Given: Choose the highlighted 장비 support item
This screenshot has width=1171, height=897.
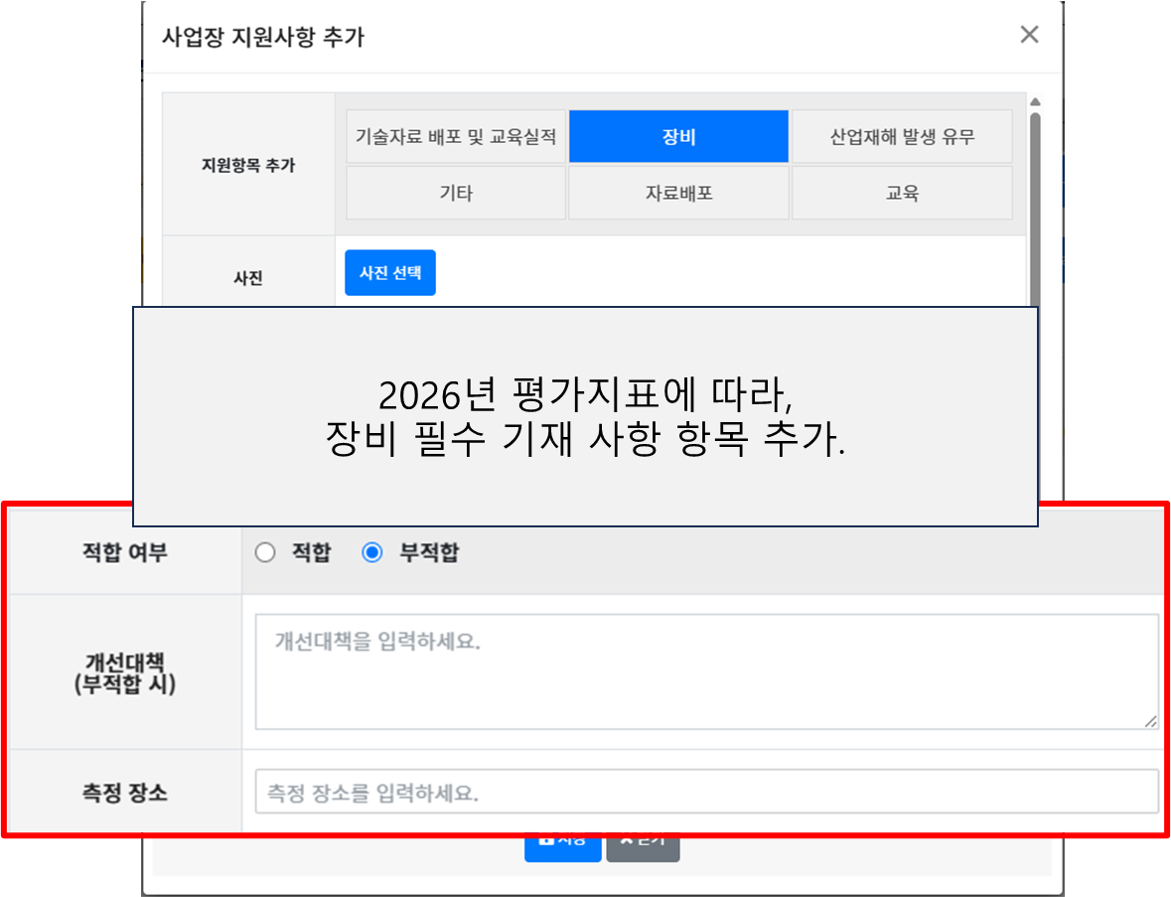Looking at the screenshot, I should [679, 137].
